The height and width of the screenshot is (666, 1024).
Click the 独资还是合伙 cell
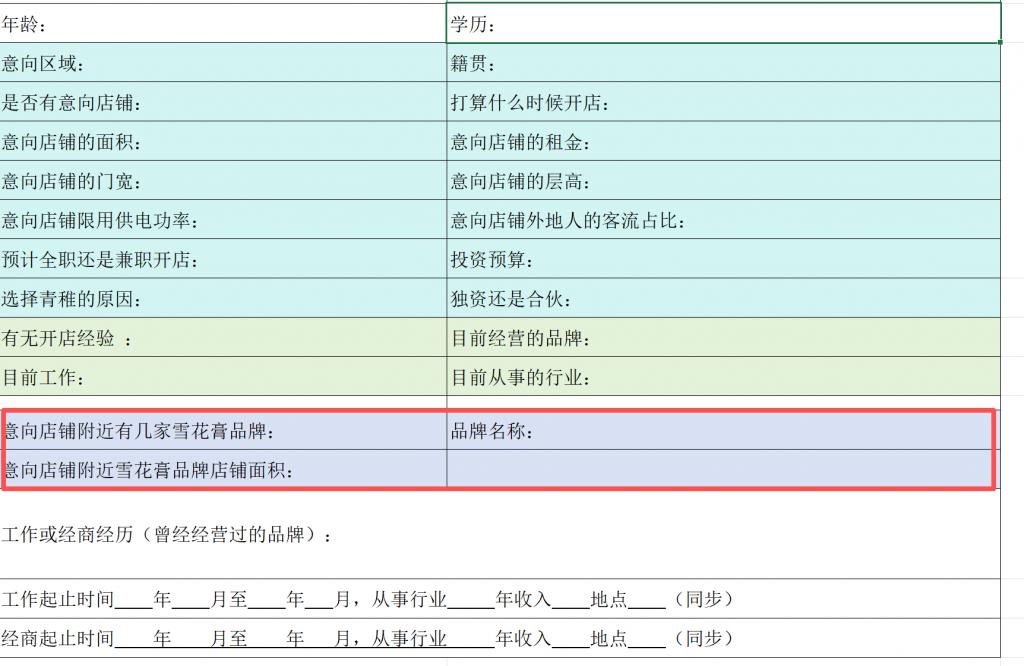723,298
